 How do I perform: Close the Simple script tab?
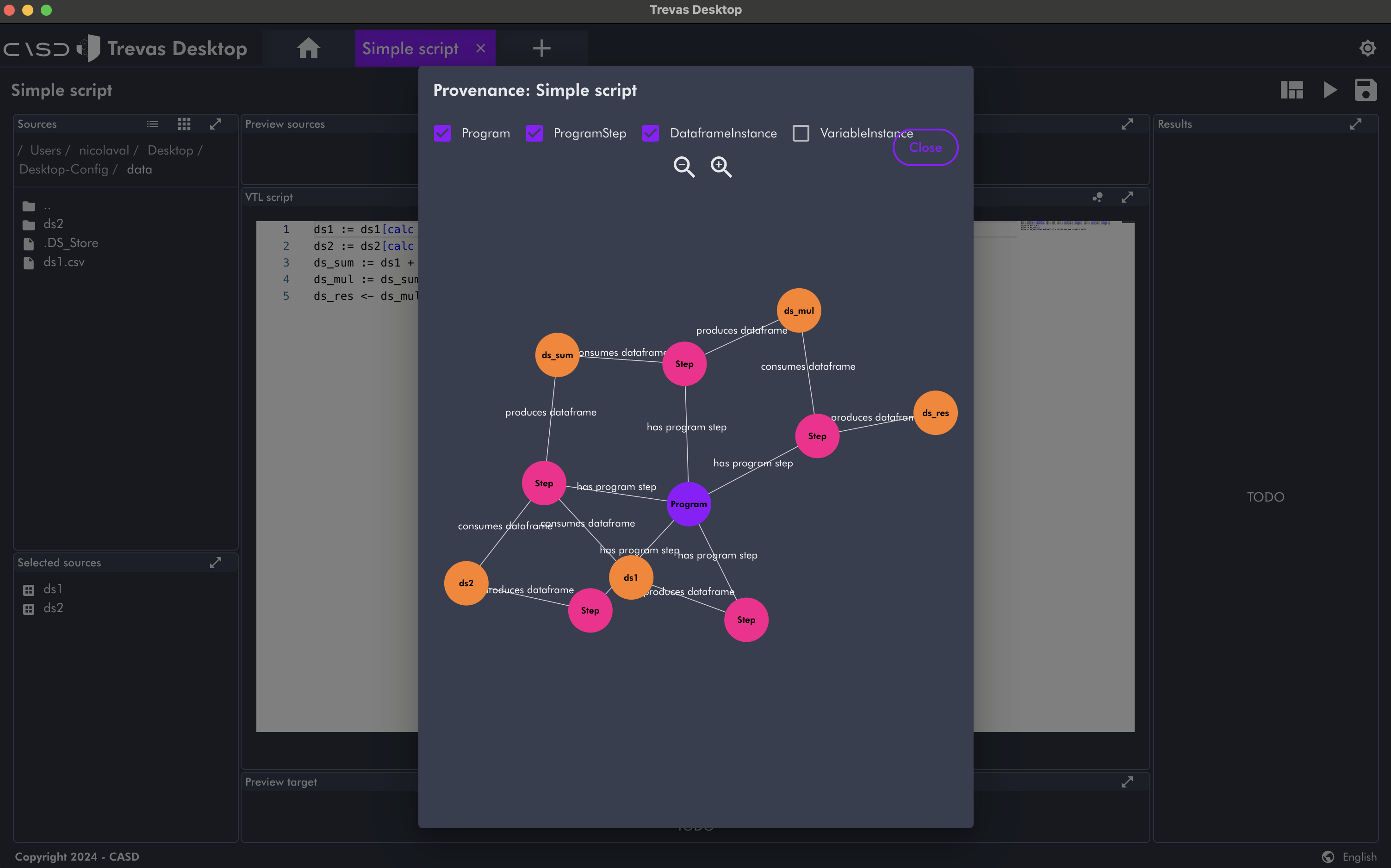point(481,48)
